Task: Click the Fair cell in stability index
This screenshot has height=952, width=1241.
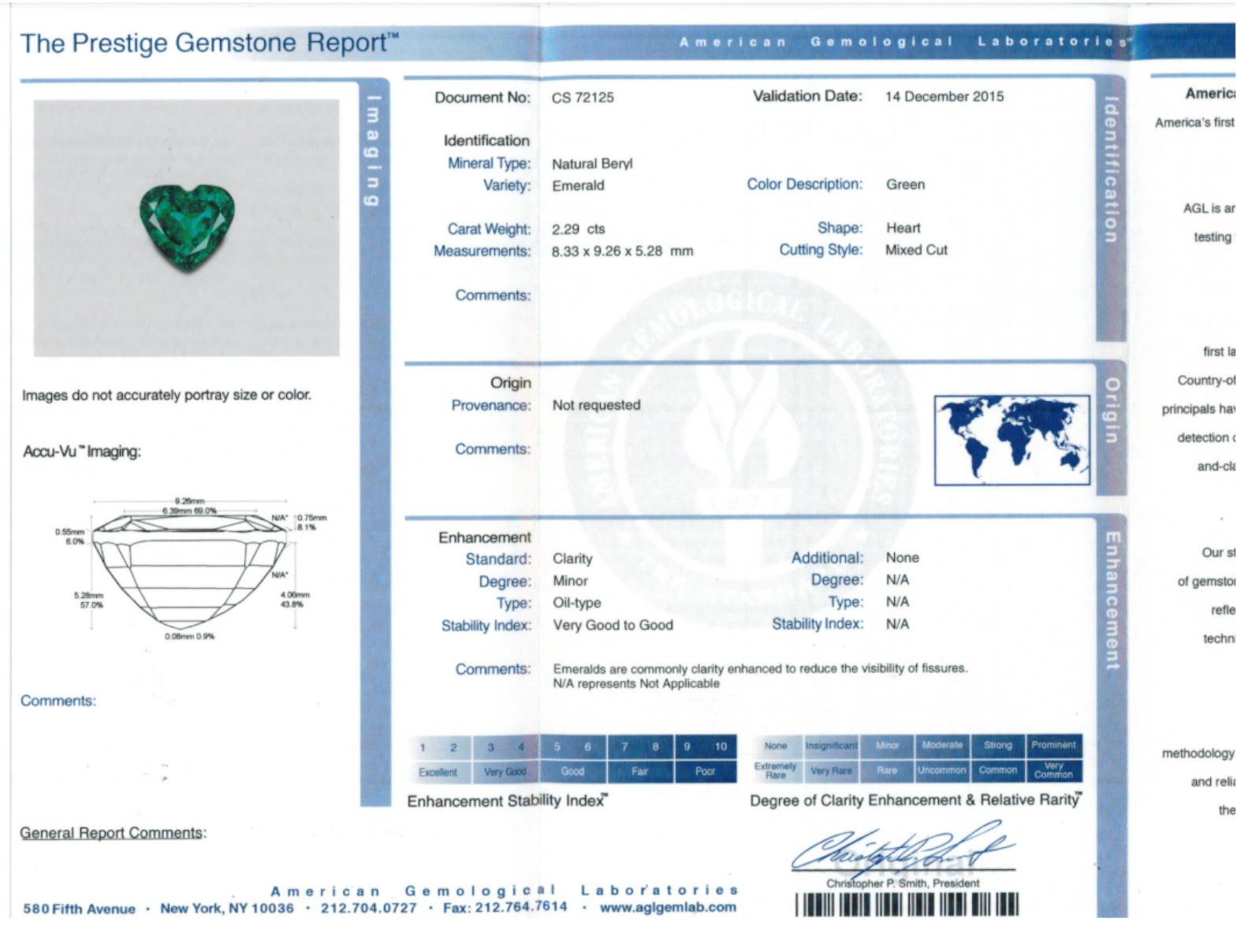Action: pos(640,772)
